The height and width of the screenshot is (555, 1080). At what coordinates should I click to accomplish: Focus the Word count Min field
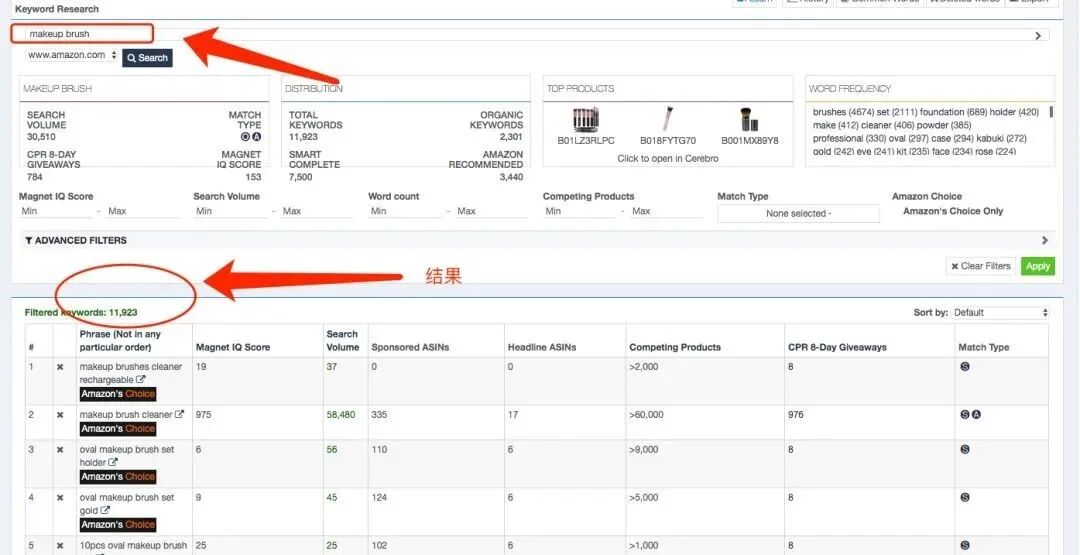click(405, 211)
